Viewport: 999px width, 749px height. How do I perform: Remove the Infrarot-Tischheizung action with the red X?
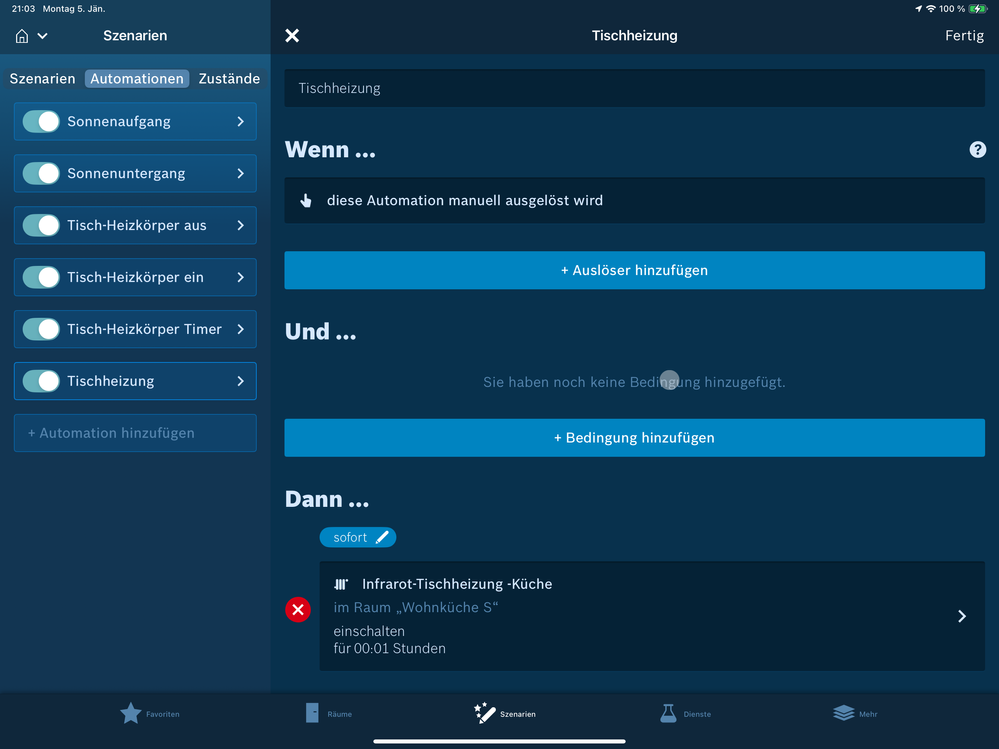pyautogui.click(x=298, y=609)
